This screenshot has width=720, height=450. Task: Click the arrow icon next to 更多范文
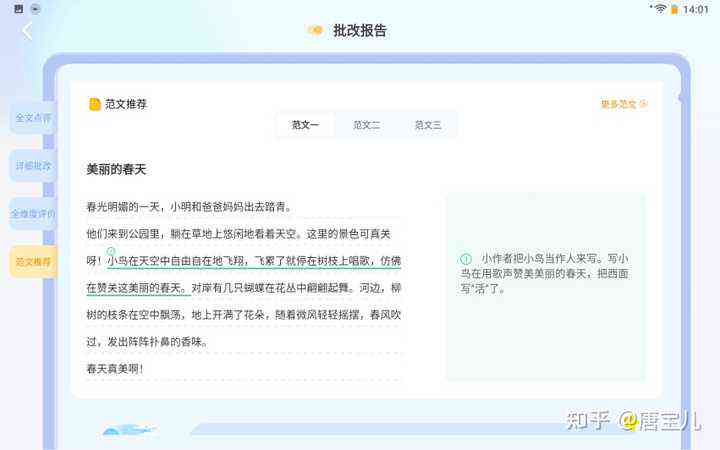coord(643,104)
